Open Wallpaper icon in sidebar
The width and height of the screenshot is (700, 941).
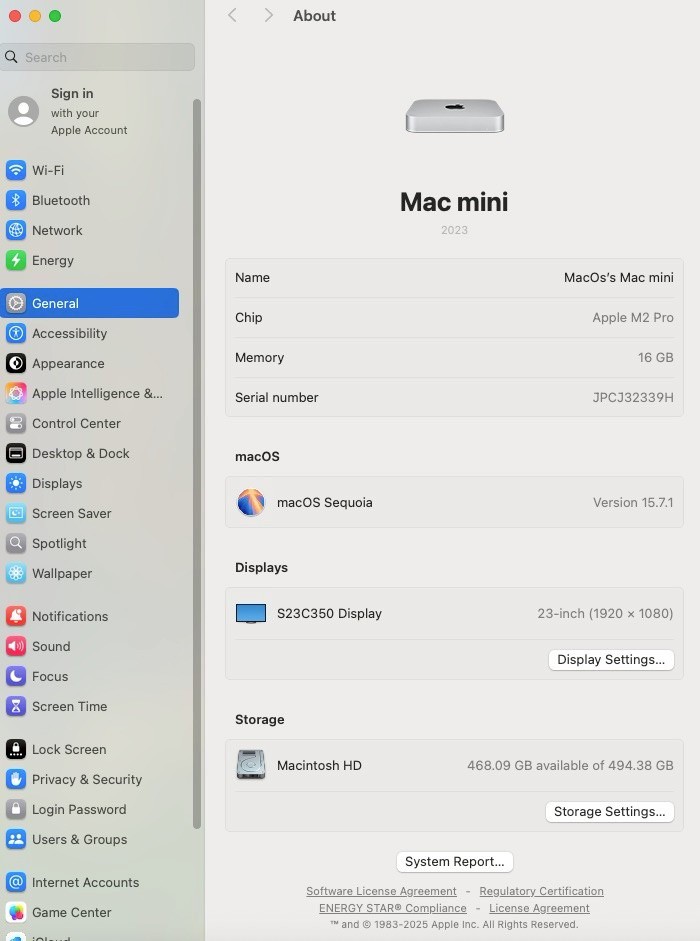(x=16, y=573)
